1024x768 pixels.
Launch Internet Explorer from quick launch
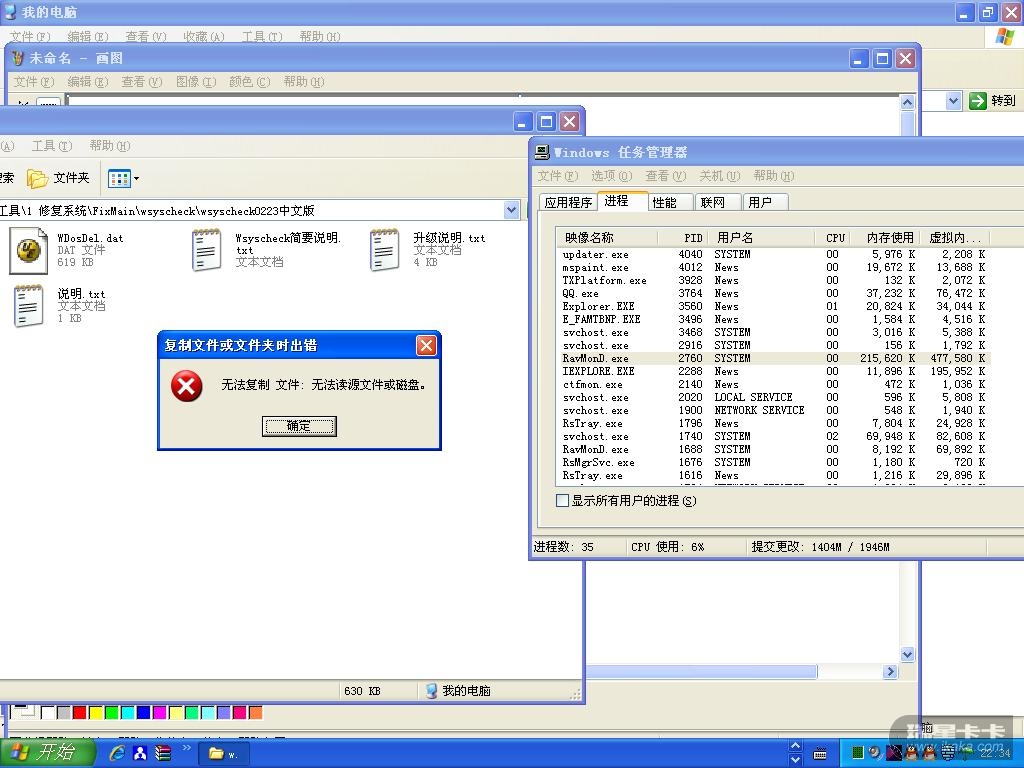[x=117, y=754]
